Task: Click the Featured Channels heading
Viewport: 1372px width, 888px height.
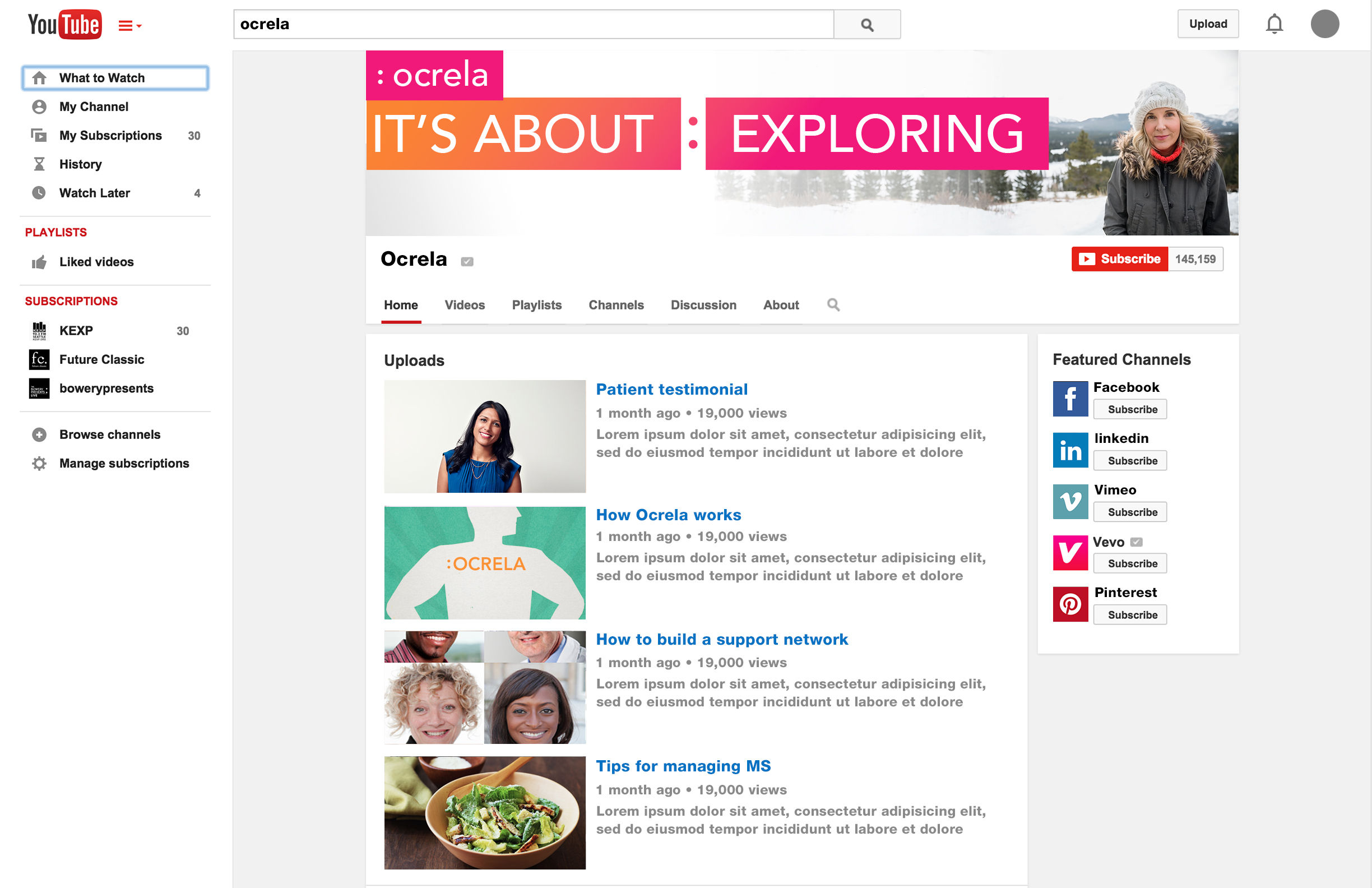Action: [x=1122, y=360]
